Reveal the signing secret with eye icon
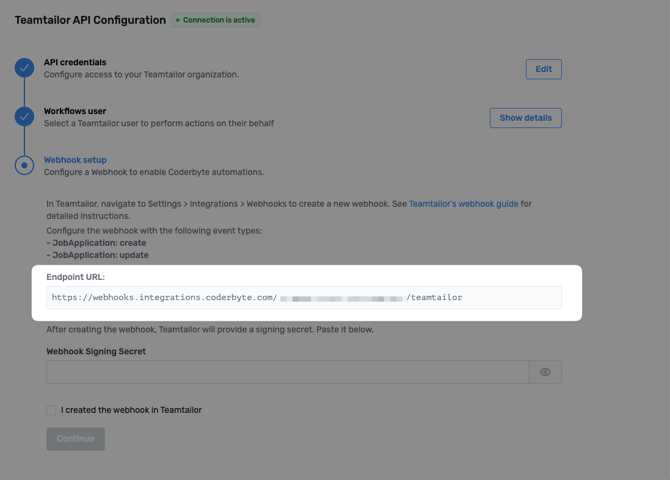 tap(545, 372)
